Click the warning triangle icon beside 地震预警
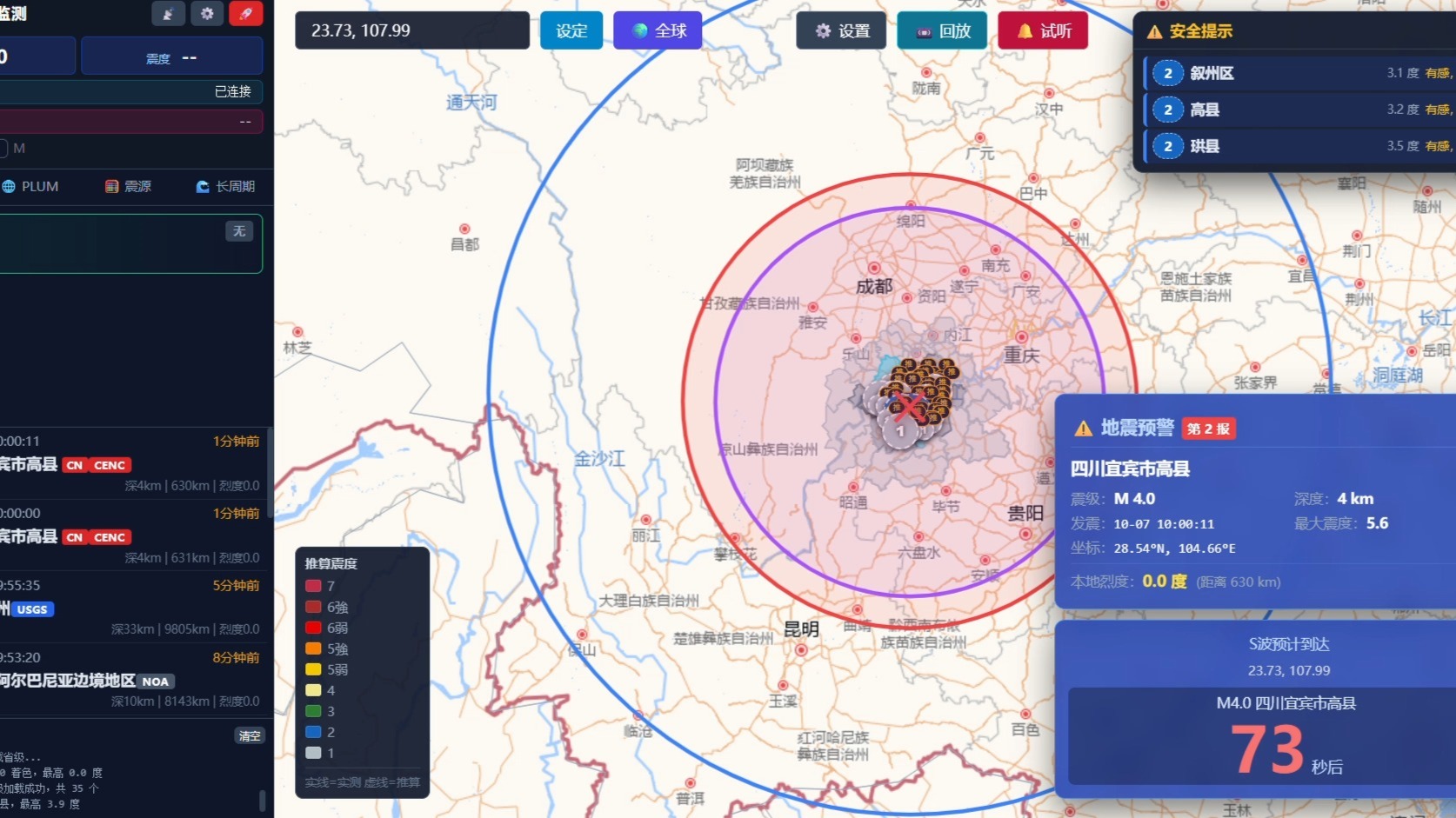Image resolution: width=1456 pixels, height=818 pixels. (x=1084, y=428)
